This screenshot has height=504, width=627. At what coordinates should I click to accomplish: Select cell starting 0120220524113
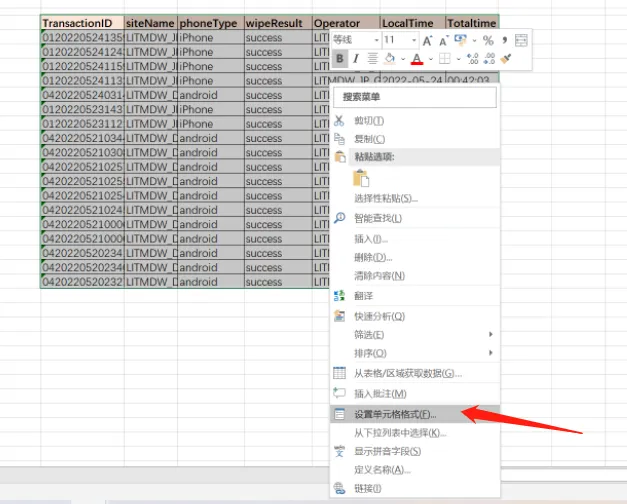pos(82,81)
